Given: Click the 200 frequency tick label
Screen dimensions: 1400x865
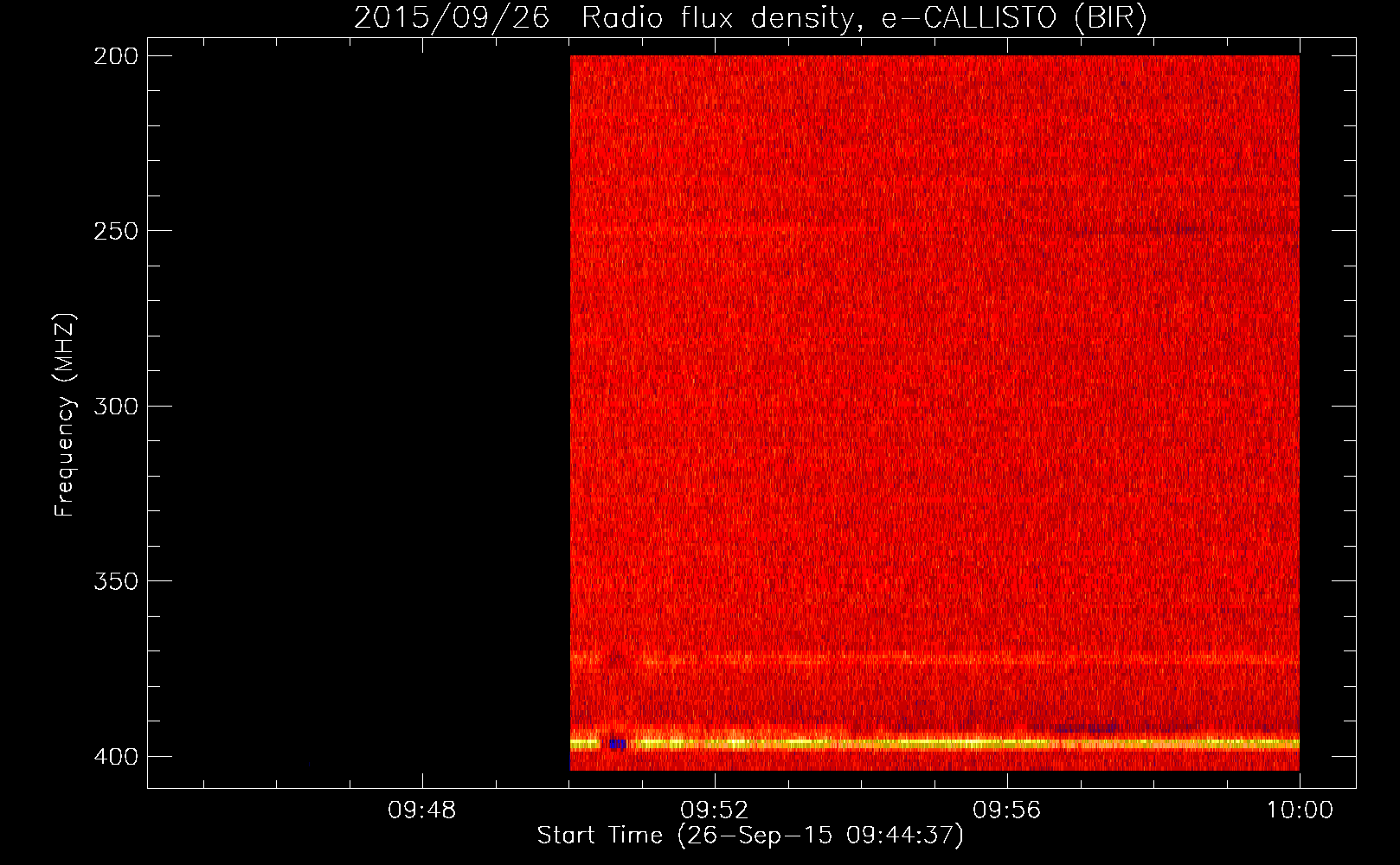Looking at the screenshot, I should tap(115, 56).
